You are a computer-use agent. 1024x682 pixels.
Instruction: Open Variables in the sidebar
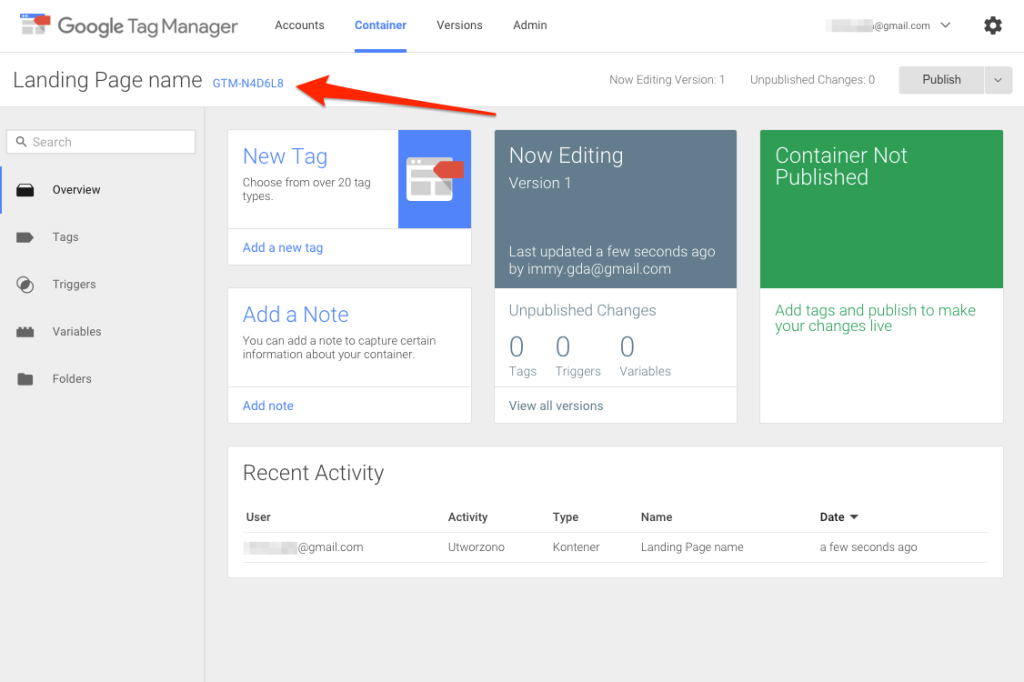click(x=76, y=332)
